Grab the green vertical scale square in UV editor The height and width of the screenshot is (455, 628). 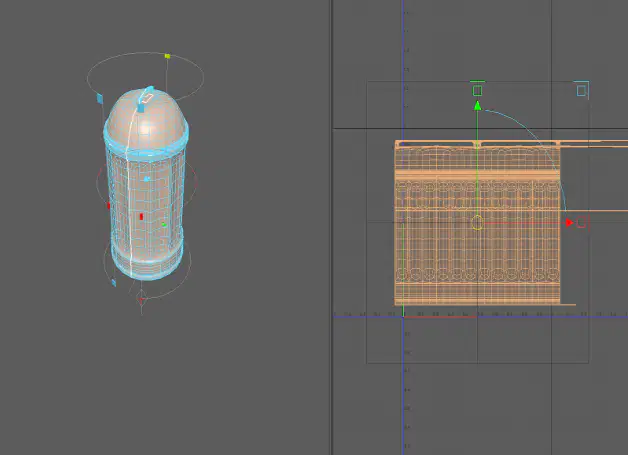point(477,91)
